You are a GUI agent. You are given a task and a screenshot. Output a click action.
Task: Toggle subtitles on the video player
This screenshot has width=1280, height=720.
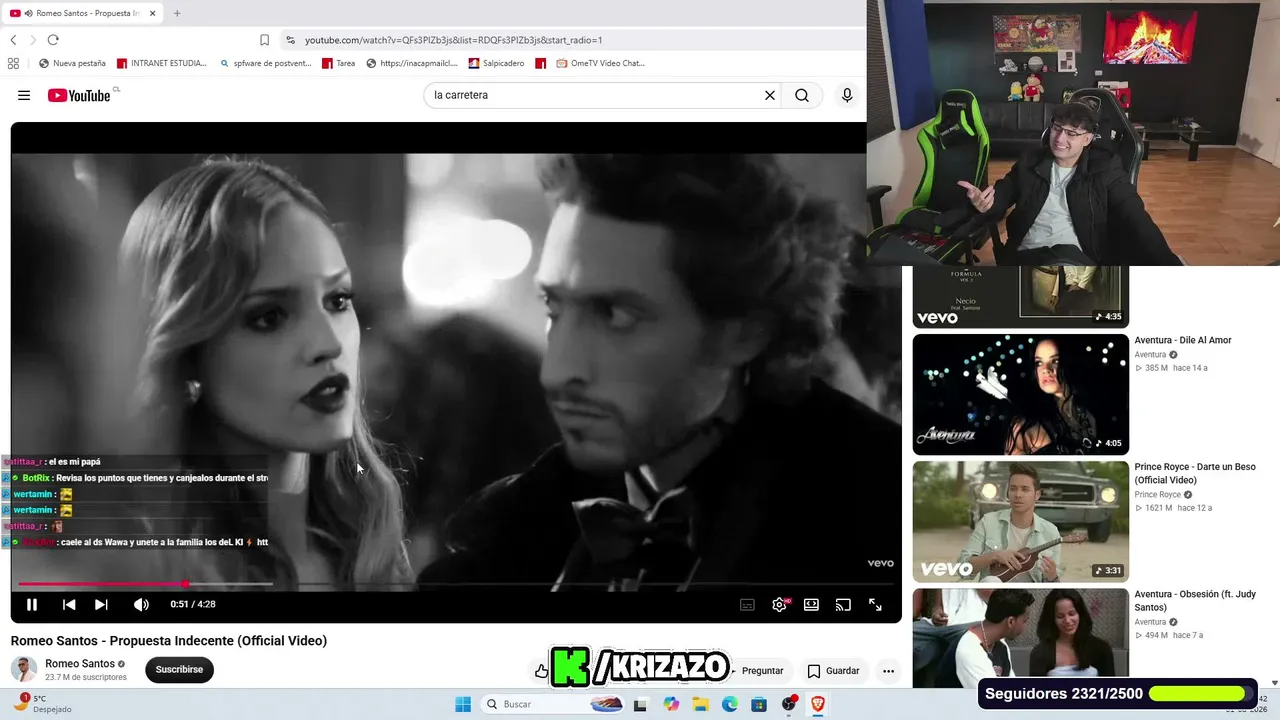tap(747, 604)
